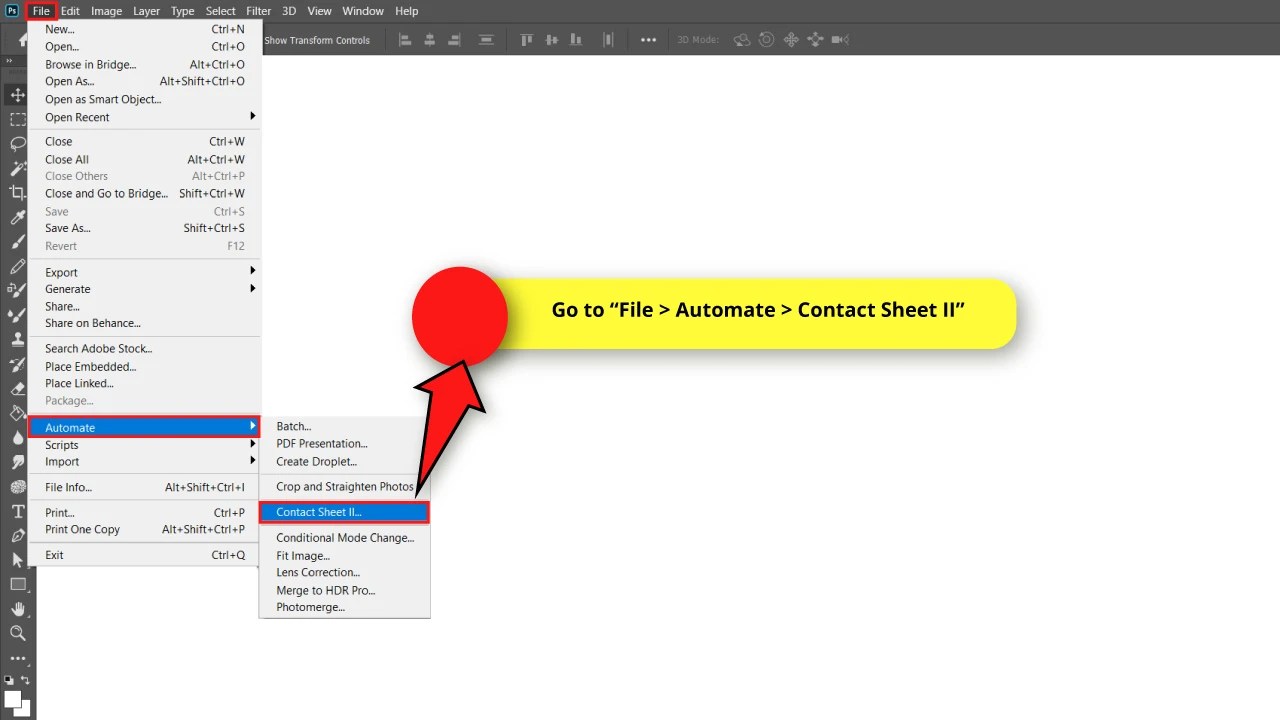Toggle the 3D rotate camera mode
This screenshot has height=720, width=1280.
741,39
